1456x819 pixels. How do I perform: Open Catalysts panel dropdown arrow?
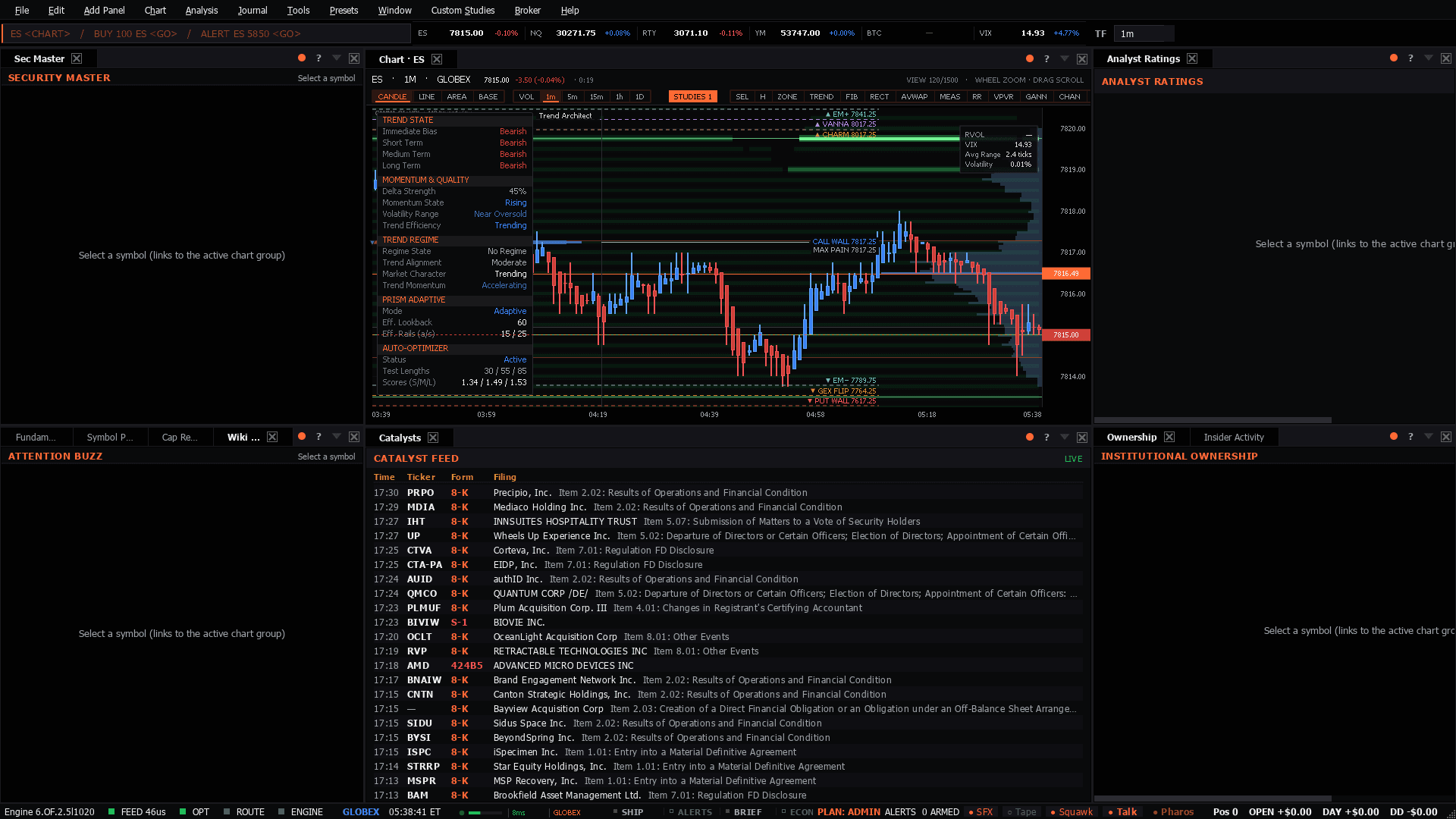pos(1065,437)
